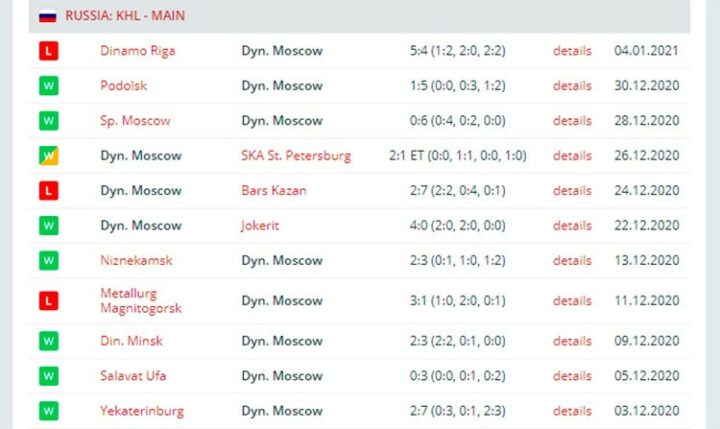
Task: View details for the 03.12.2020 match
Action: point(572,411)
